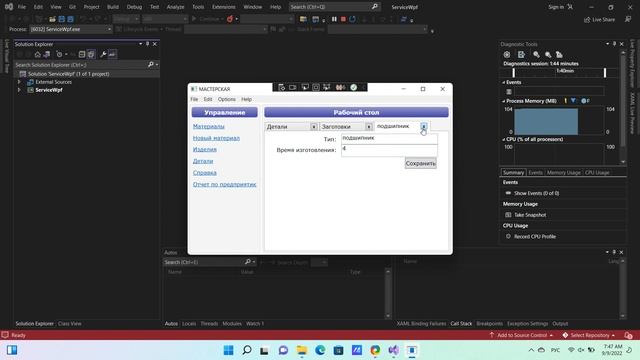Image resolution: width=640 pixels, height=360 pixels.
Task: Open the Новый материал link
Action: point(216,138)
